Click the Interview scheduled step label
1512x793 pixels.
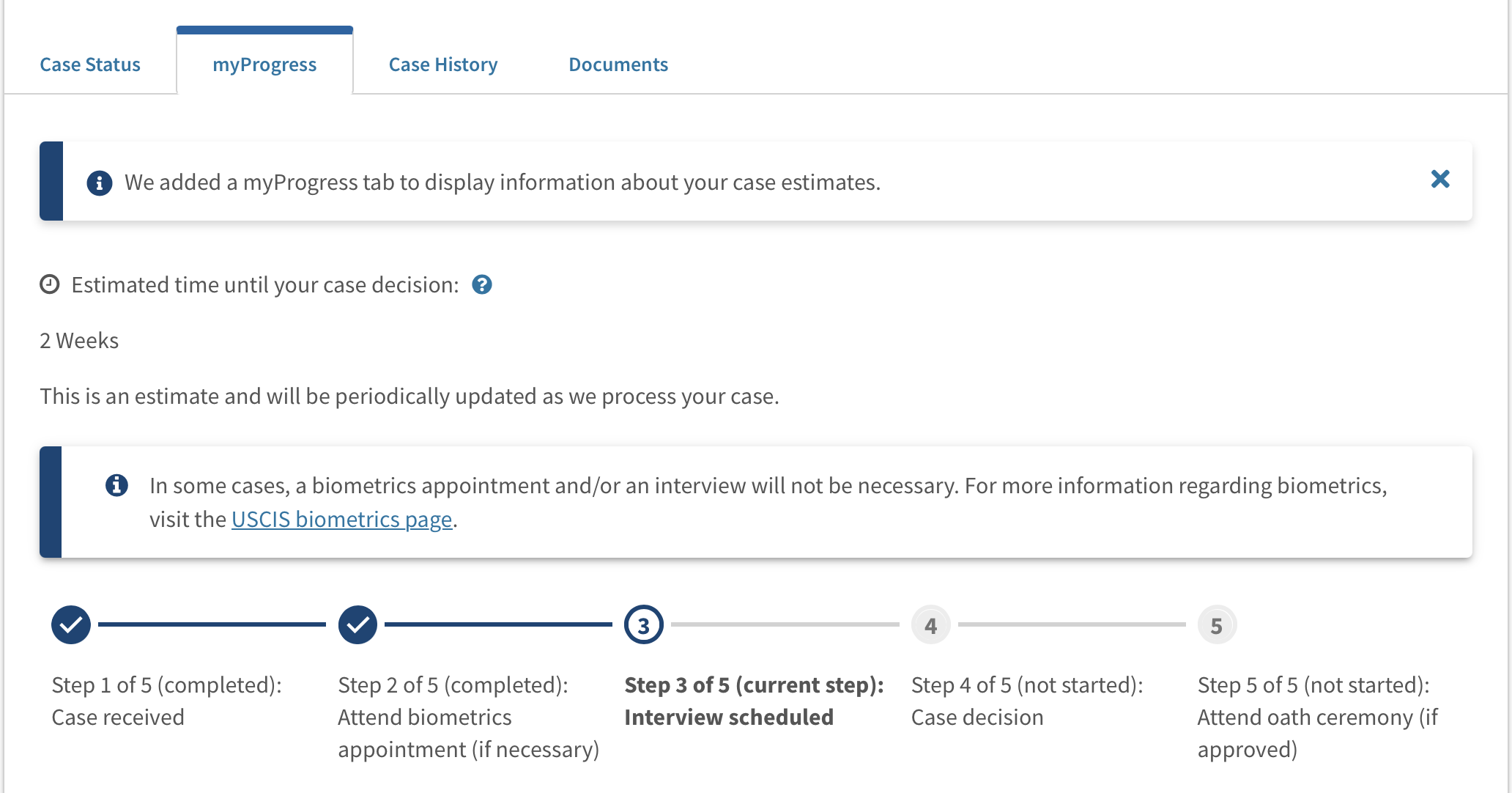pyautogui.click(x=729, y=717)
